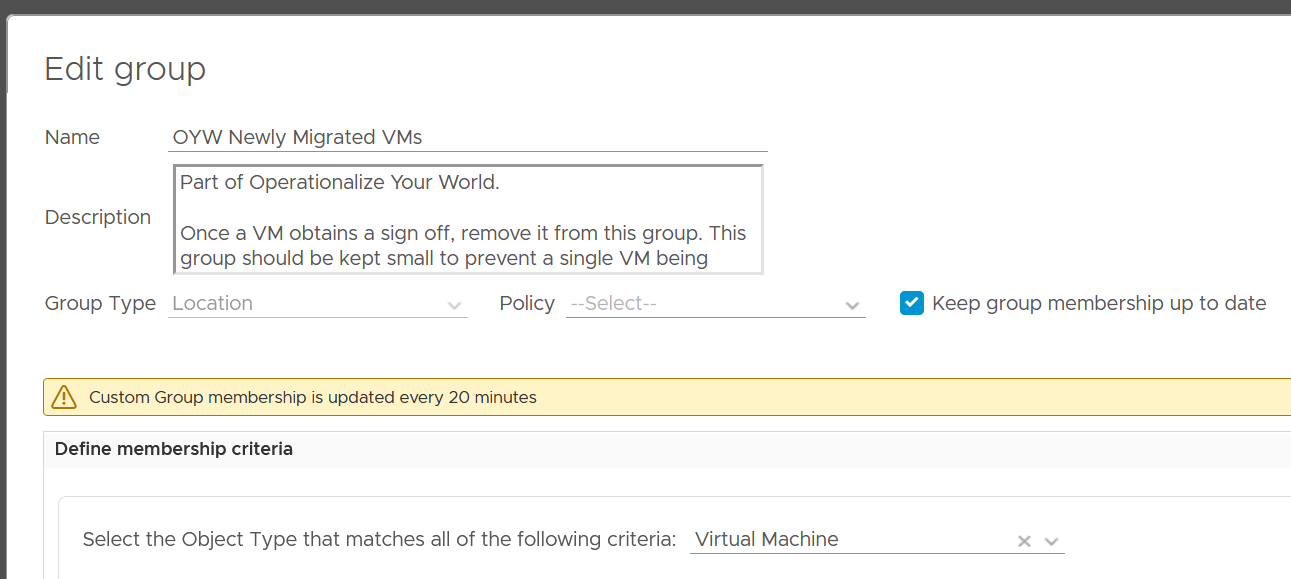Open the Group Type Location dropdown
Image resolution: width=1291 pixels, height=579 pixels.
(x=318, y=304)
